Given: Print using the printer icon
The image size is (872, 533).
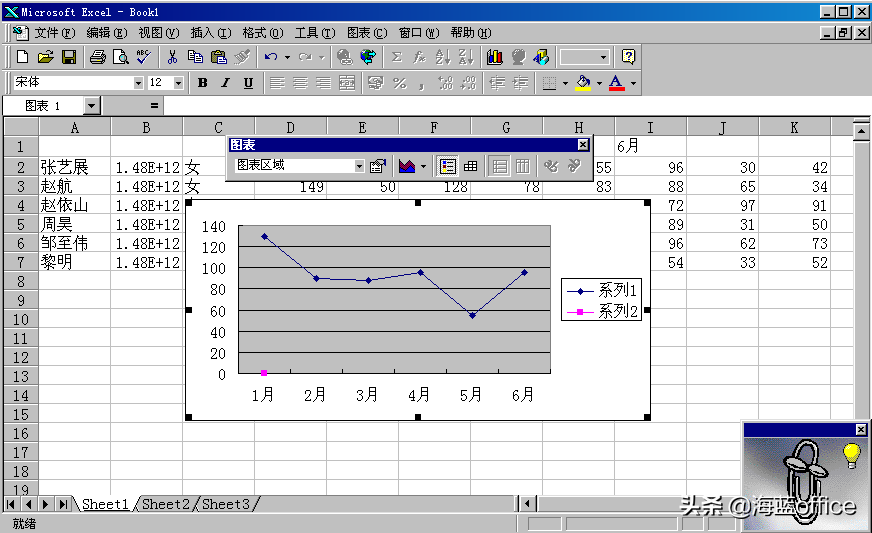Looking at the screenshot, I should pos(98,57).
